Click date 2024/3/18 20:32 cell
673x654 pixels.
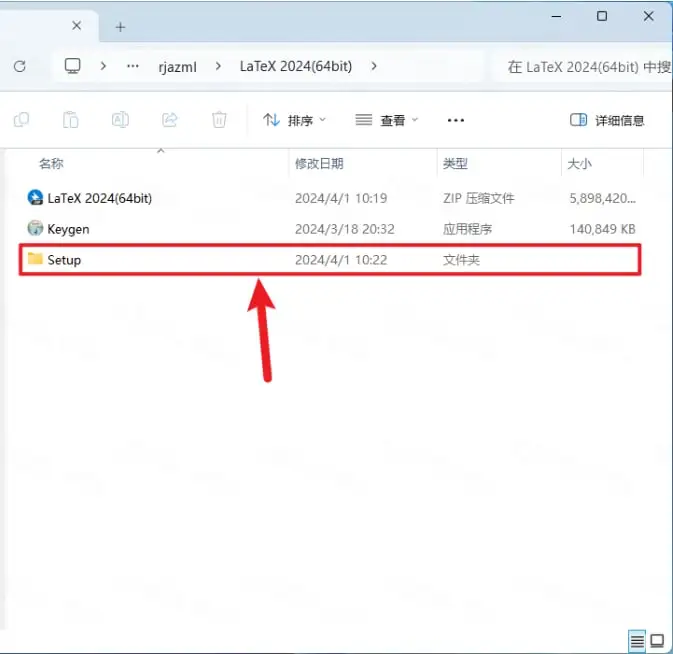click(345, 229)
